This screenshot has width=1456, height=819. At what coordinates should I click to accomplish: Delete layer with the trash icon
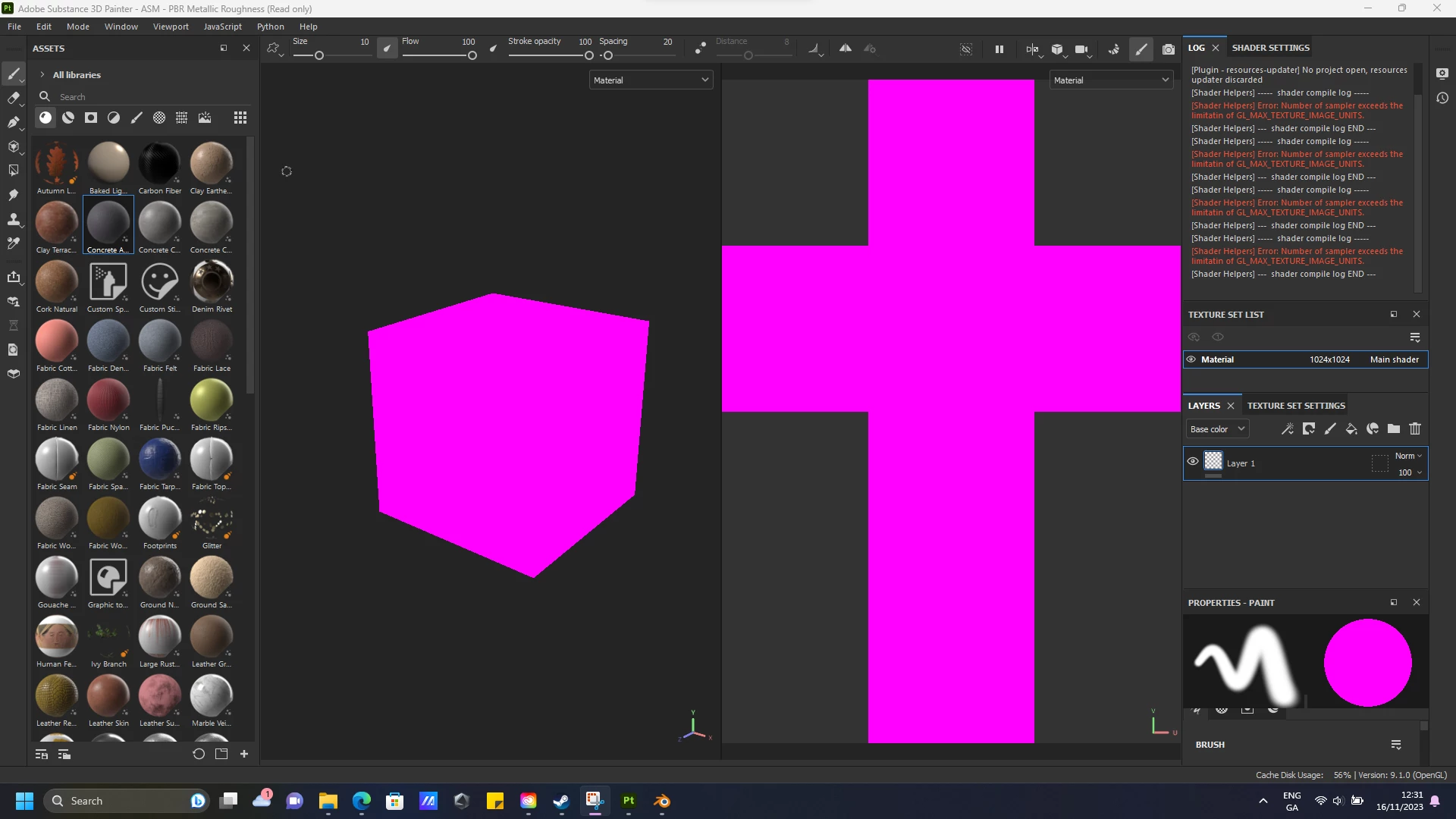click(1415, 429)
